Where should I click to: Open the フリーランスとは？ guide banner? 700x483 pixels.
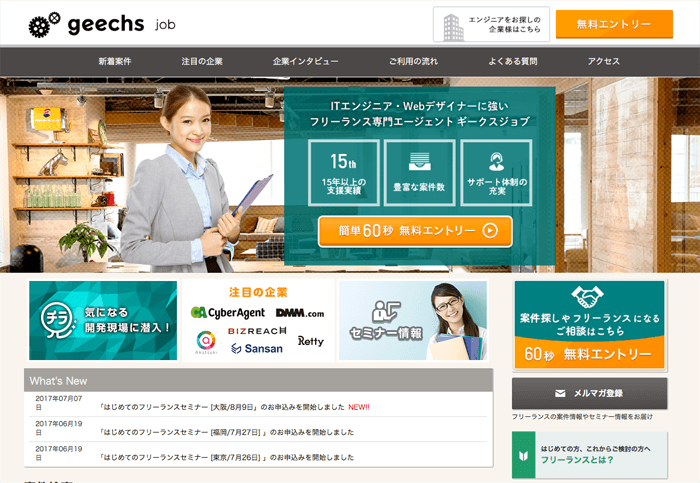tap(589, 456)
